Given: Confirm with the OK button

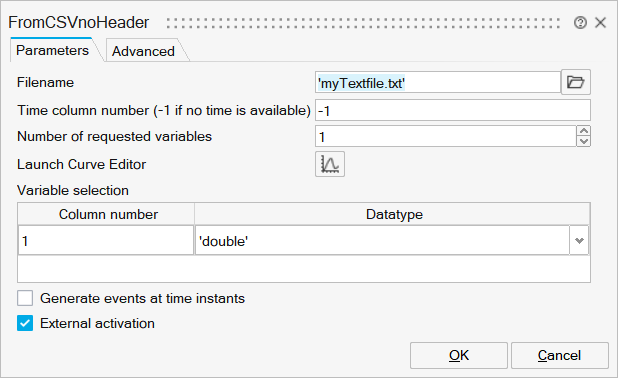Looking at the screenshot, I should pos(459,356).
